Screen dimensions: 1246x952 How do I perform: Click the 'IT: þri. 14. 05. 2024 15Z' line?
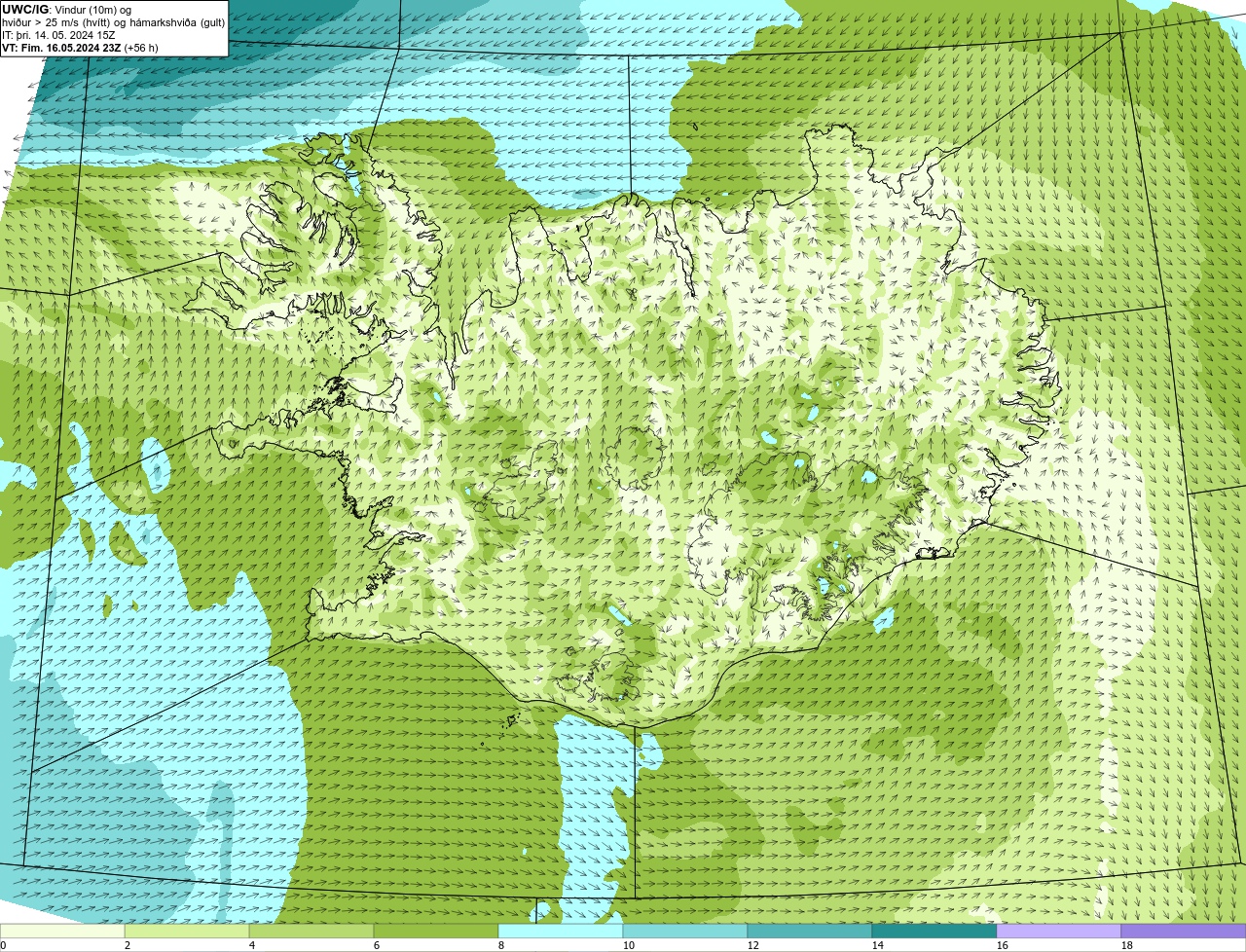58,34
